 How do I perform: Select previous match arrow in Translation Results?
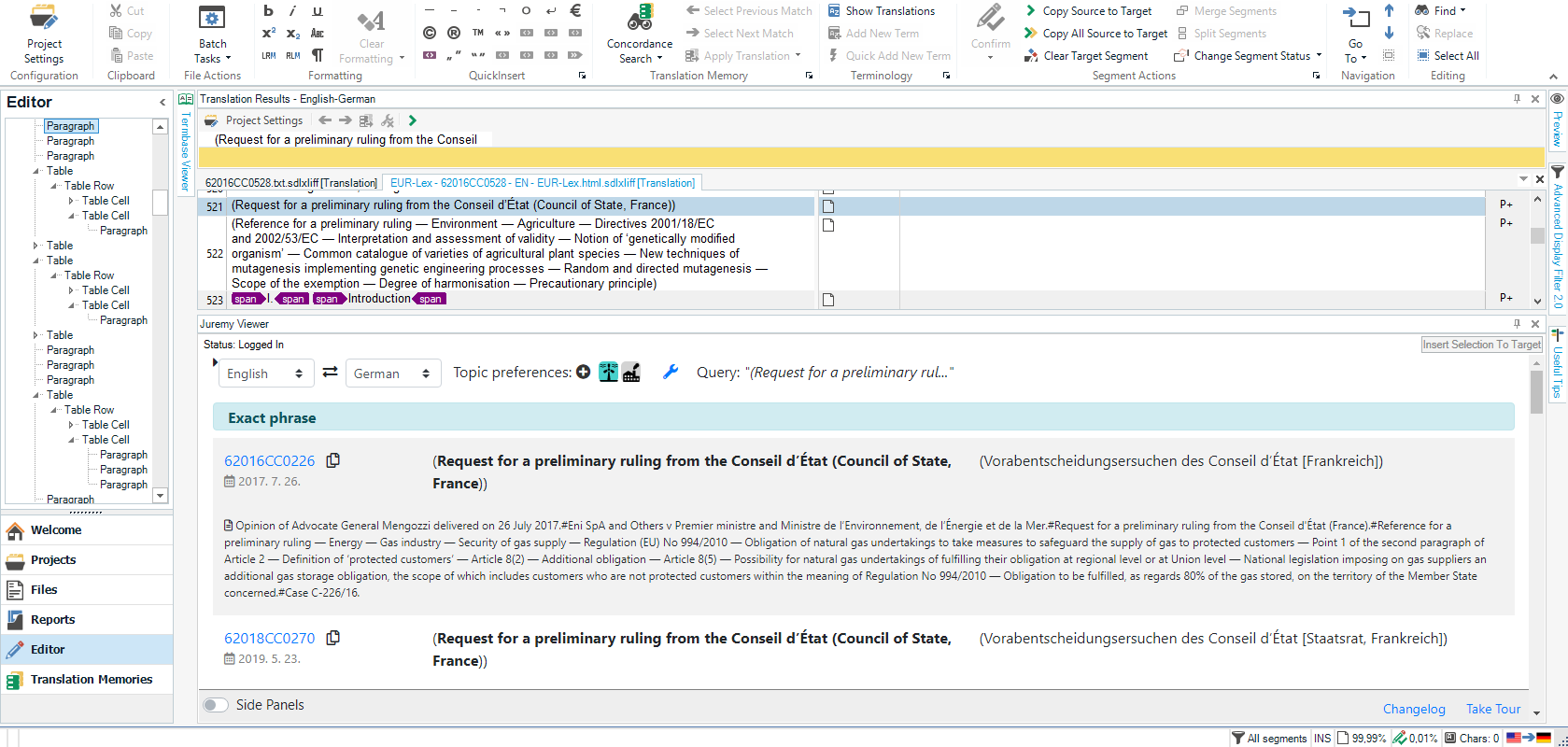click(325, 120)
